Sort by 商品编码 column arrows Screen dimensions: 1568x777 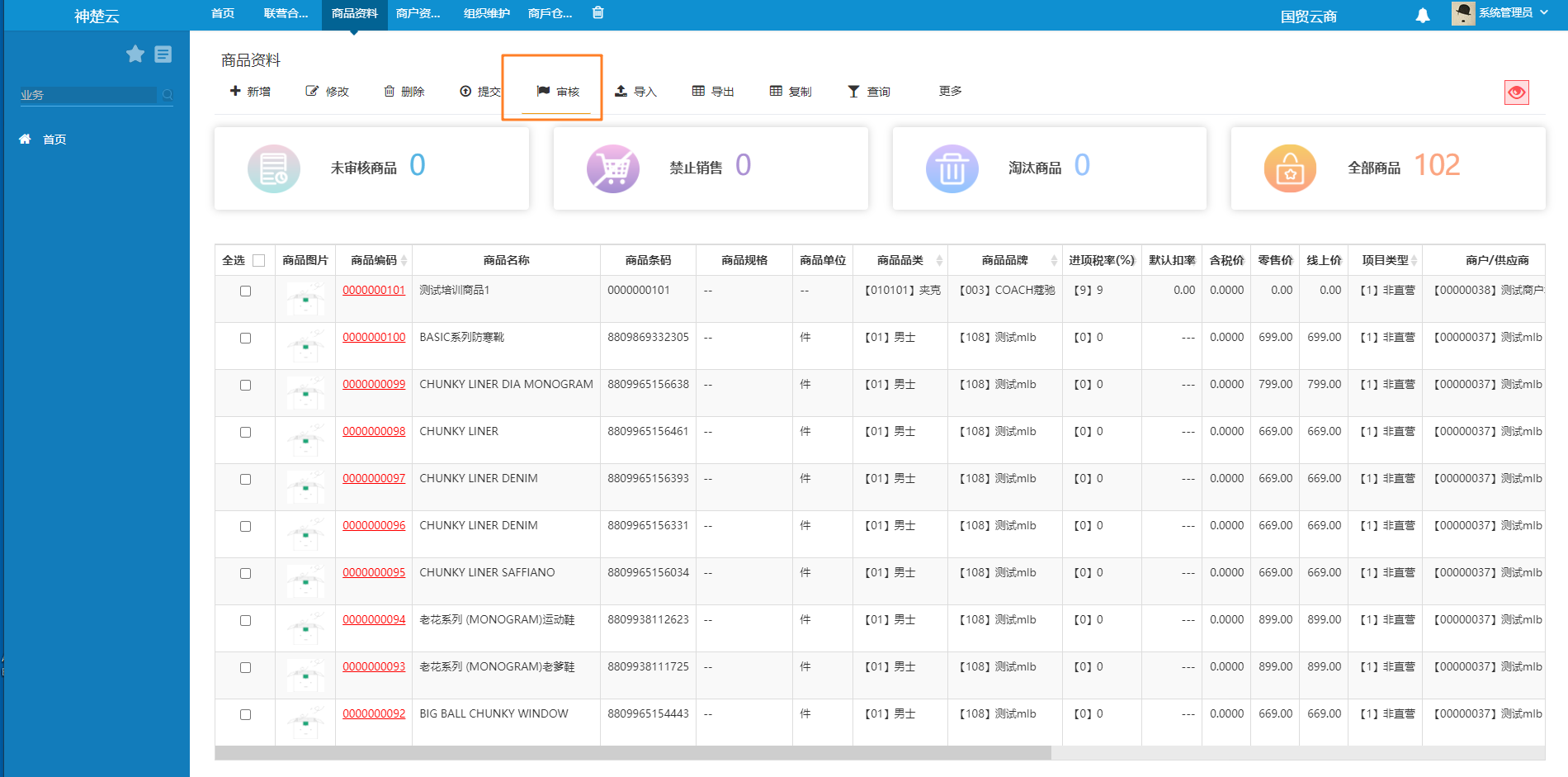click(404, 261)
